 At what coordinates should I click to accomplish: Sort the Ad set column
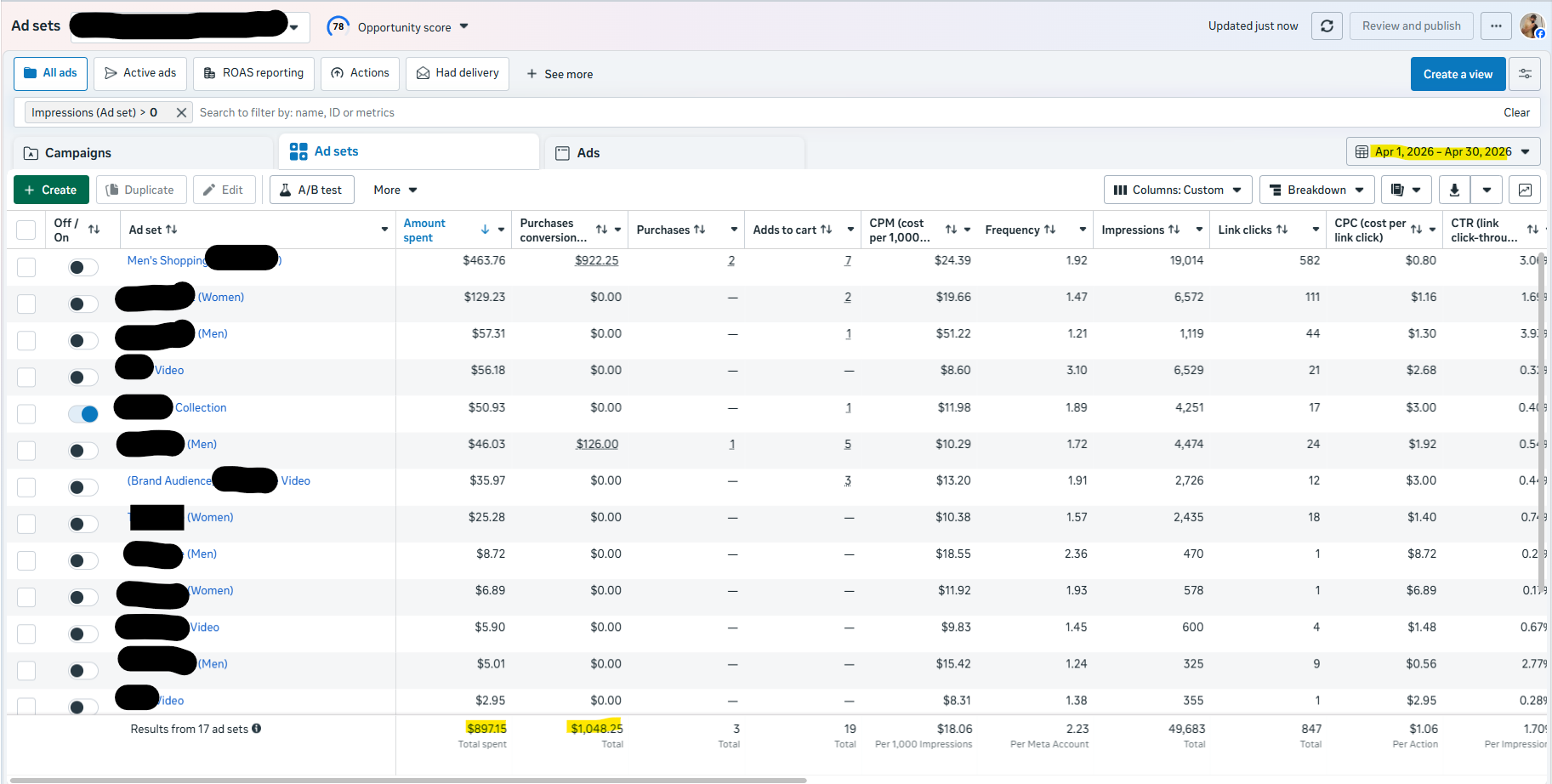tap(171, 230)
